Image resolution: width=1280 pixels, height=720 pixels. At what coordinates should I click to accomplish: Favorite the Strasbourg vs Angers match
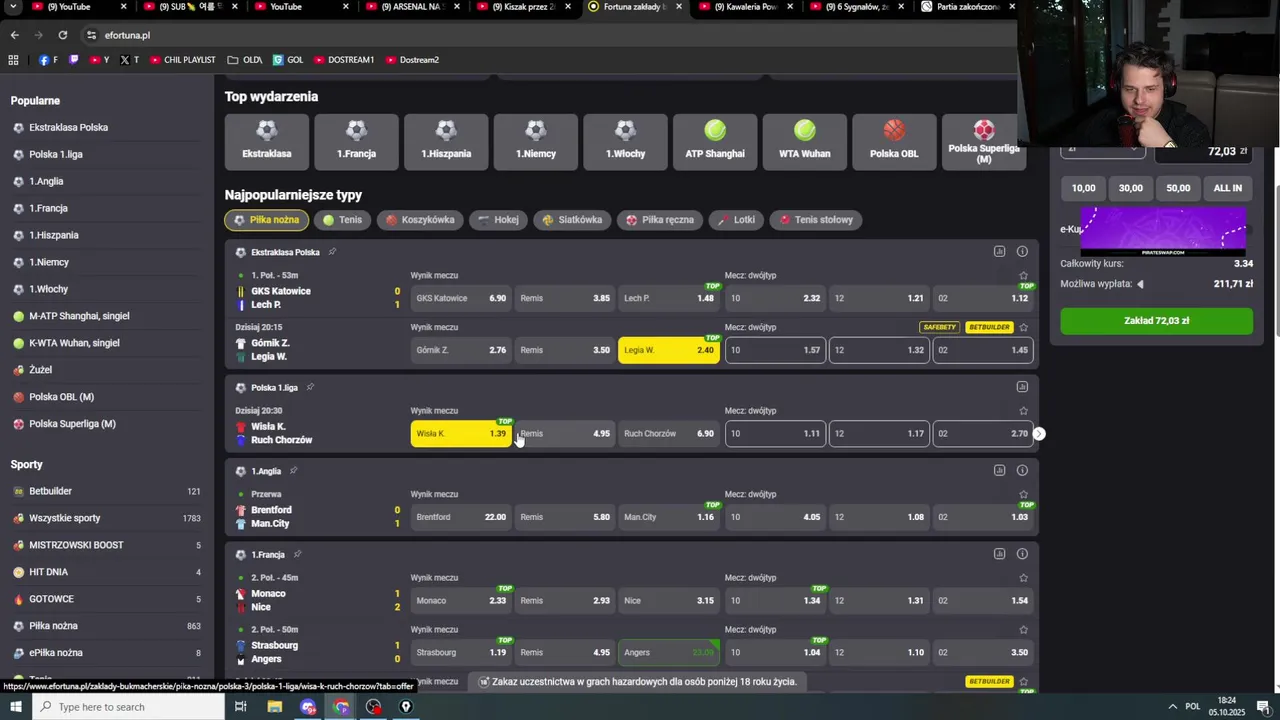coord(1023,630)
